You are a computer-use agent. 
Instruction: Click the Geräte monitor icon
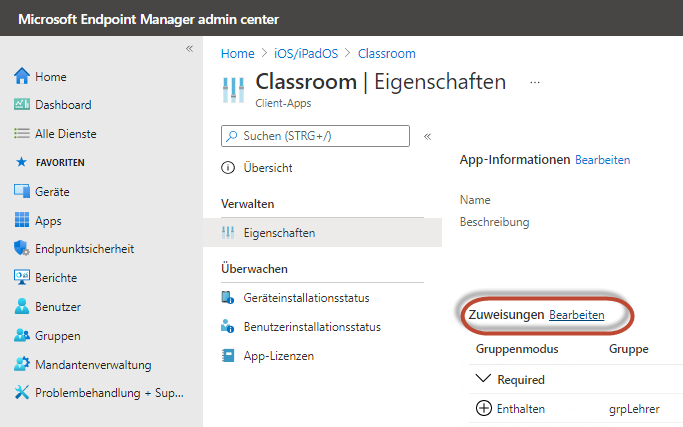(x=22, y=192)
